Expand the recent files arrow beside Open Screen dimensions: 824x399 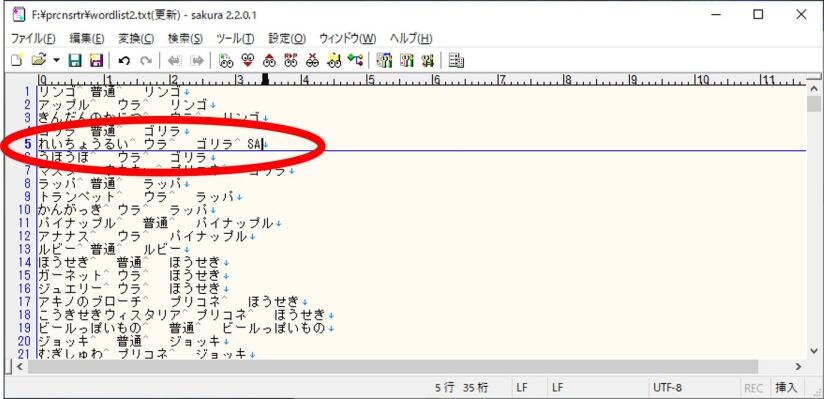56,60
